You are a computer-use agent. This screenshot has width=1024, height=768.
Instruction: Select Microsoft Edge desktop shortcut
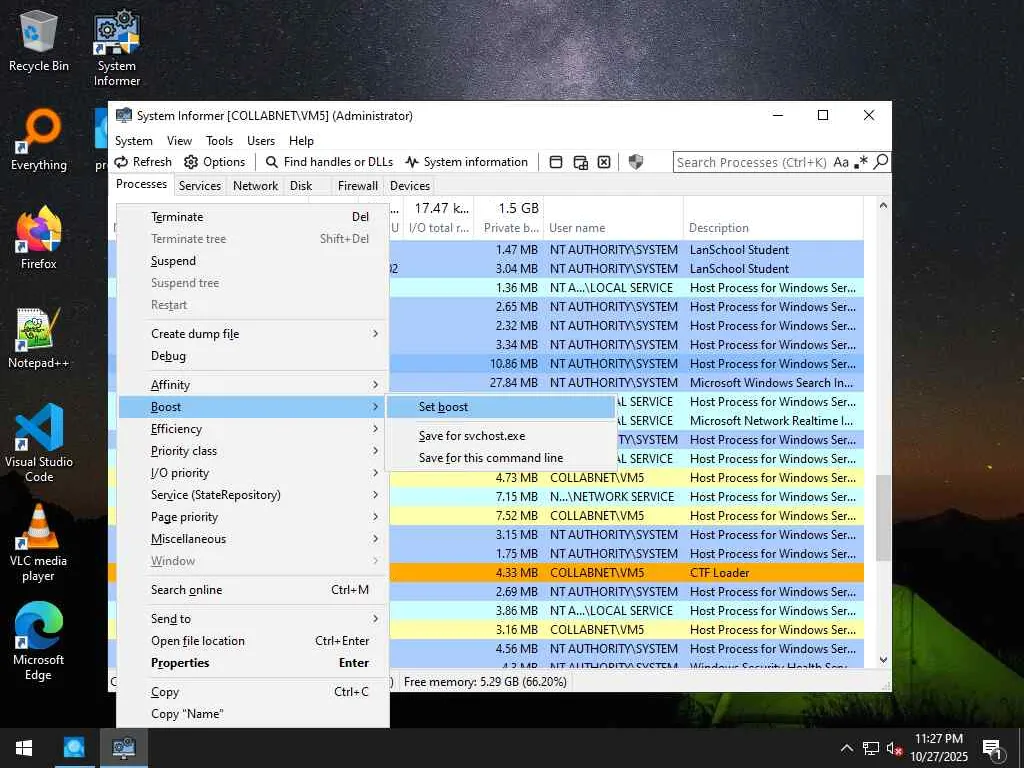[39, 641]
